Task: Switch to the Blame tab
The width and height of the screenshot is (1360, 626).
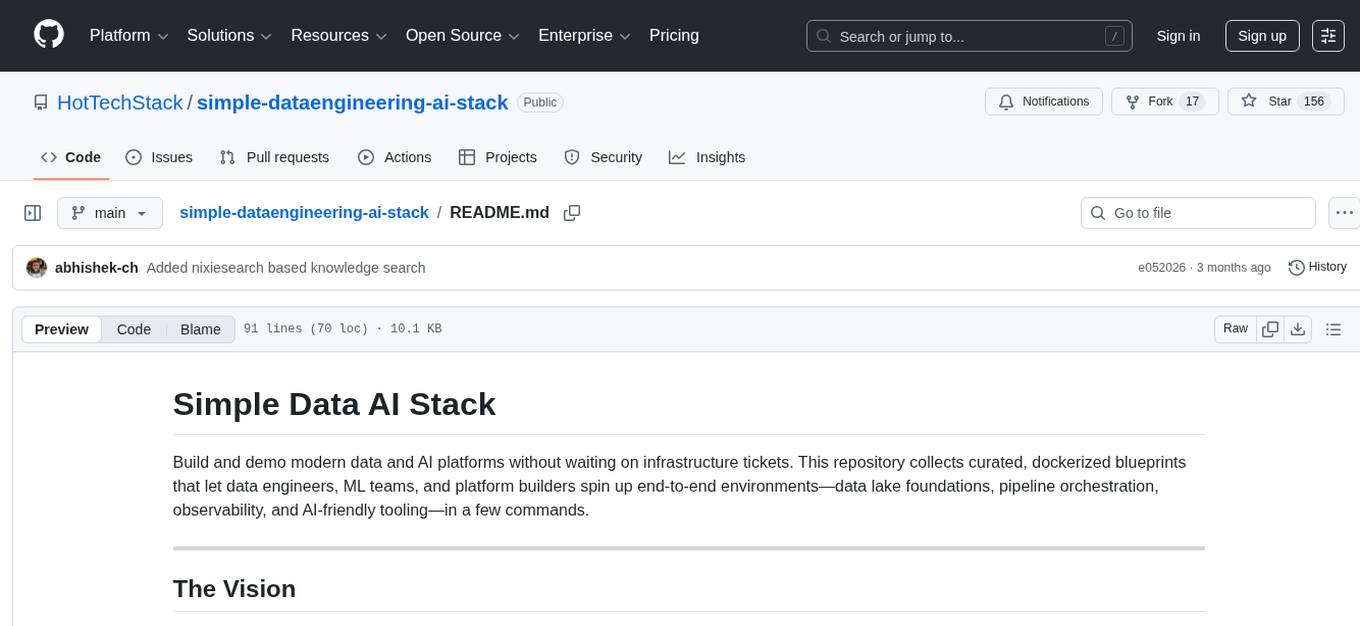Action: coord(200,328)
